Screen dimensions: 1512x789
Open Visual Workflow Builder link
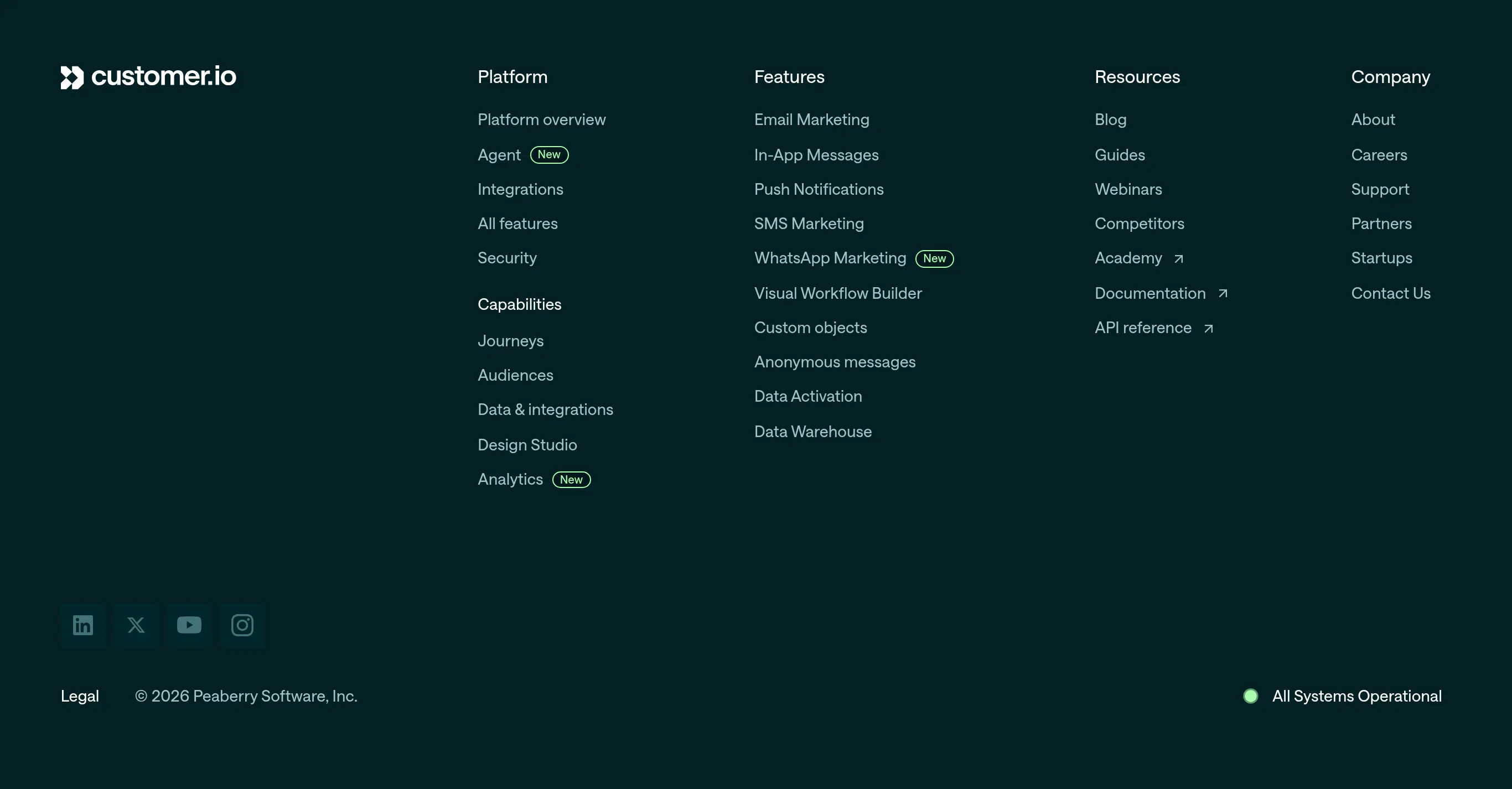[837, 293]
